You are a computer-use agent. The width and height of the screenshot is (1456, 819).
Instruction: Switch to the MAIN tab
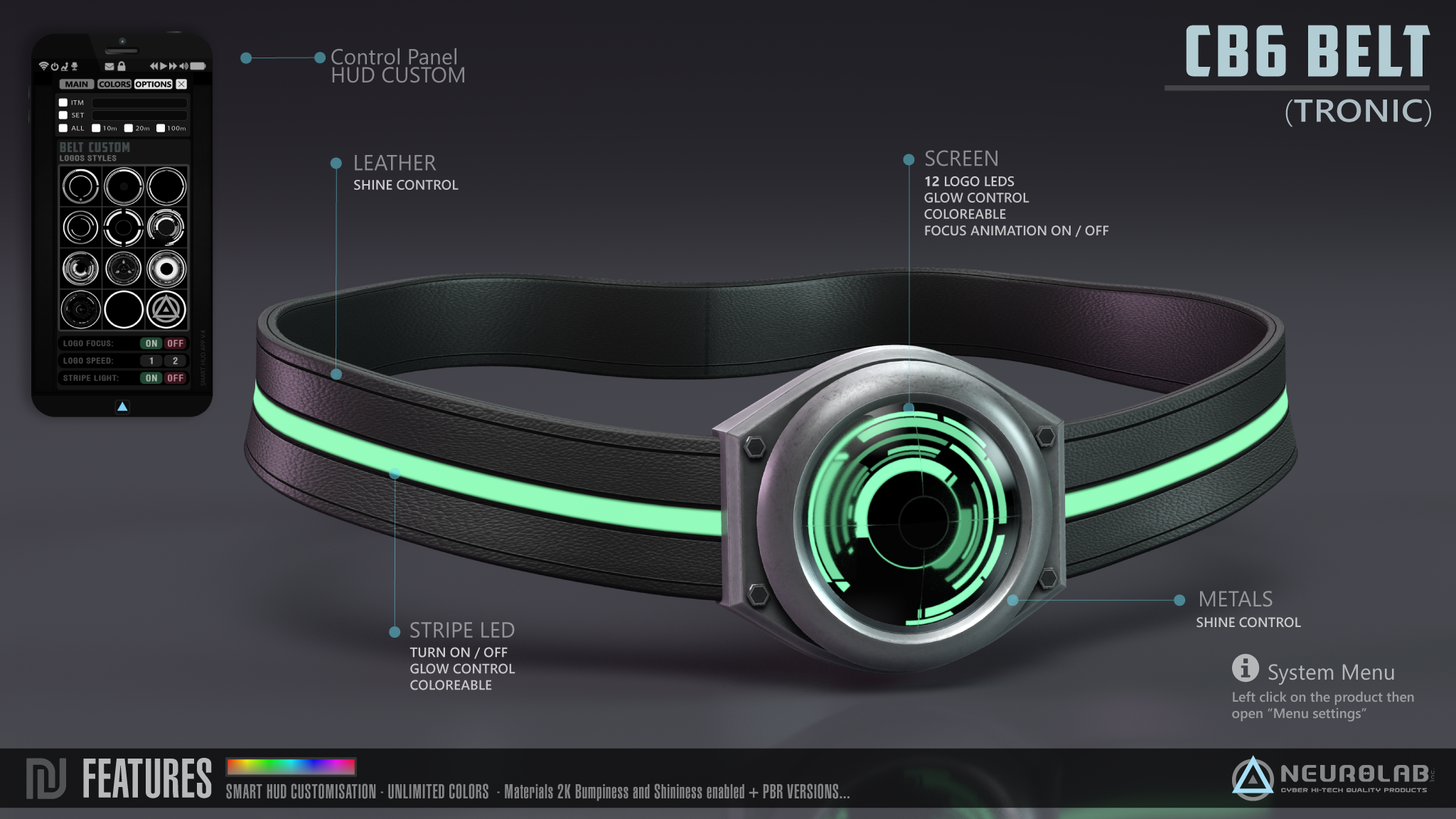[77, 84]
